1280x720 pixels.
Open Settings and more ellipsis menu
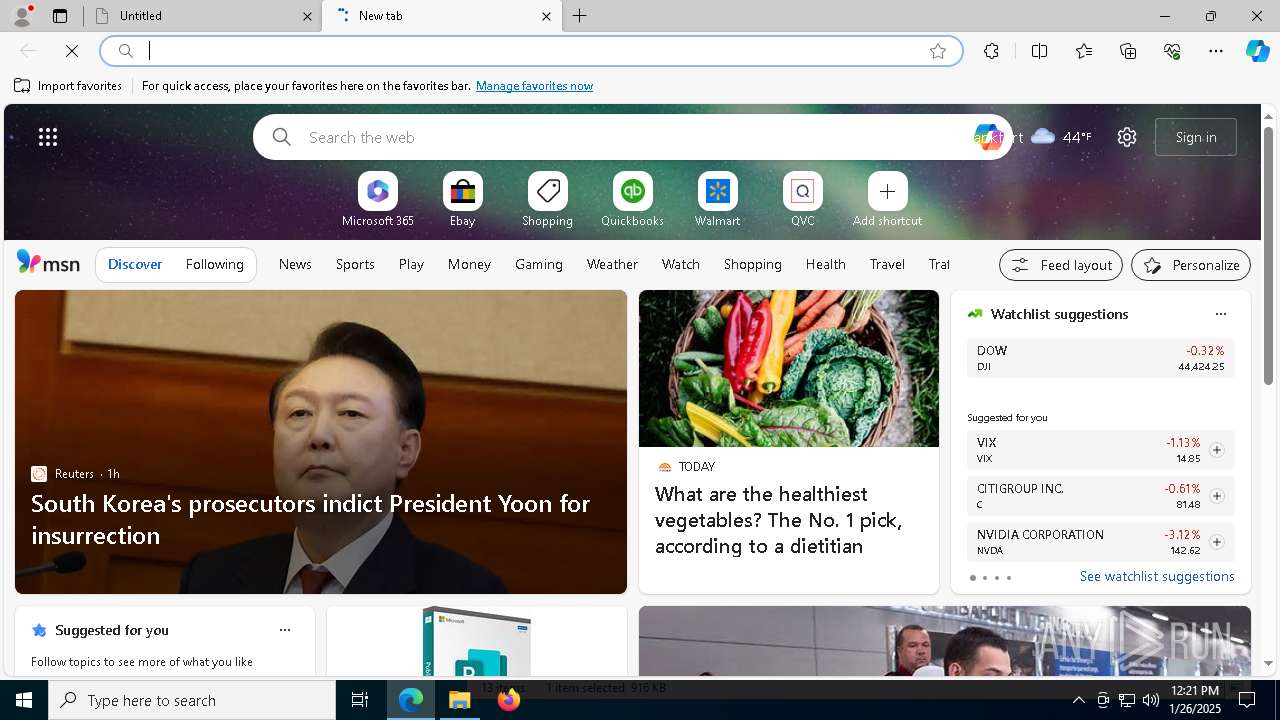click(x=1216, y=51)
